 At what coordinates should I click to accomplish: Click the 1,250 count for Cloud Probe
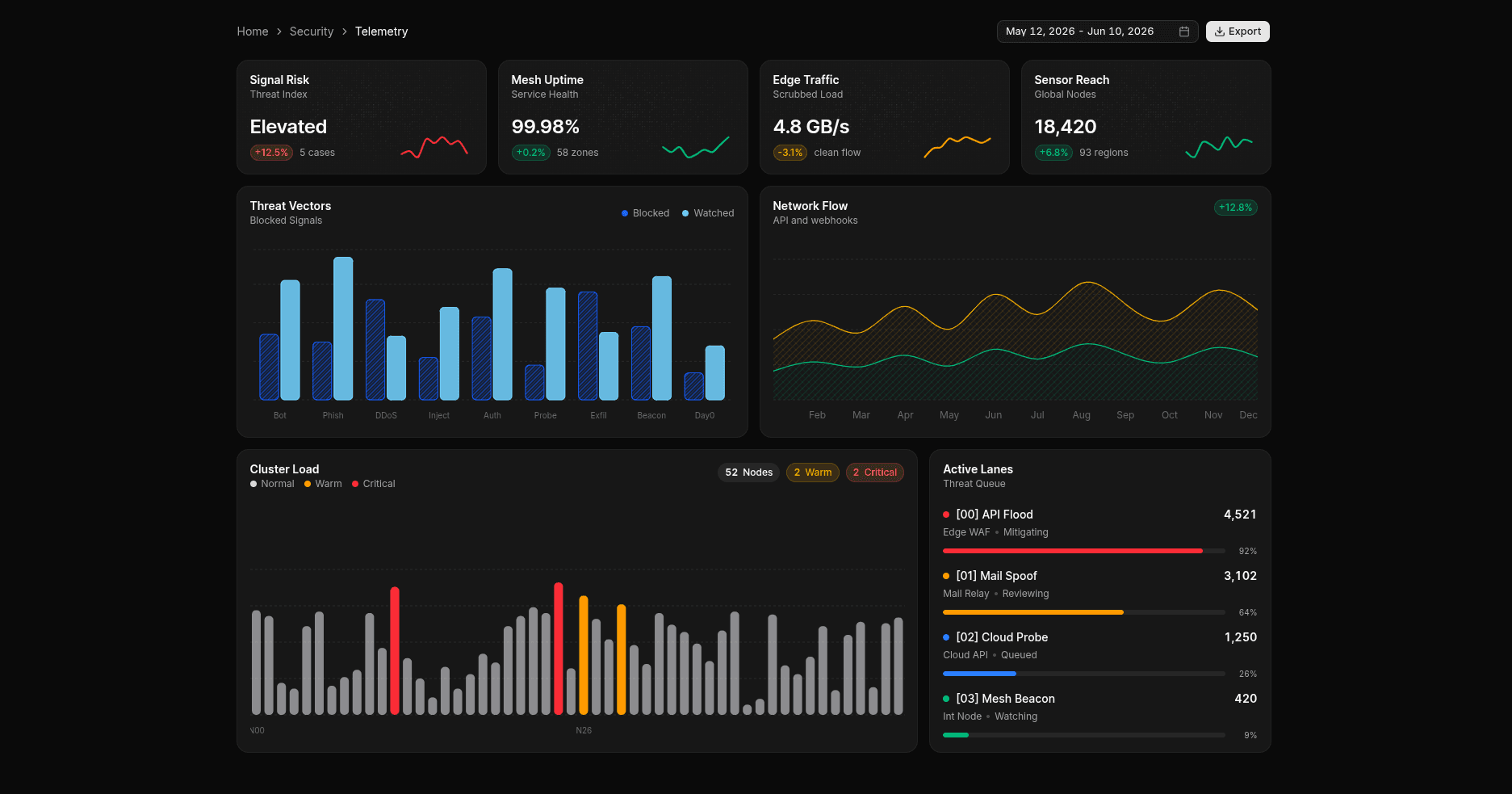click(1240, 637)
